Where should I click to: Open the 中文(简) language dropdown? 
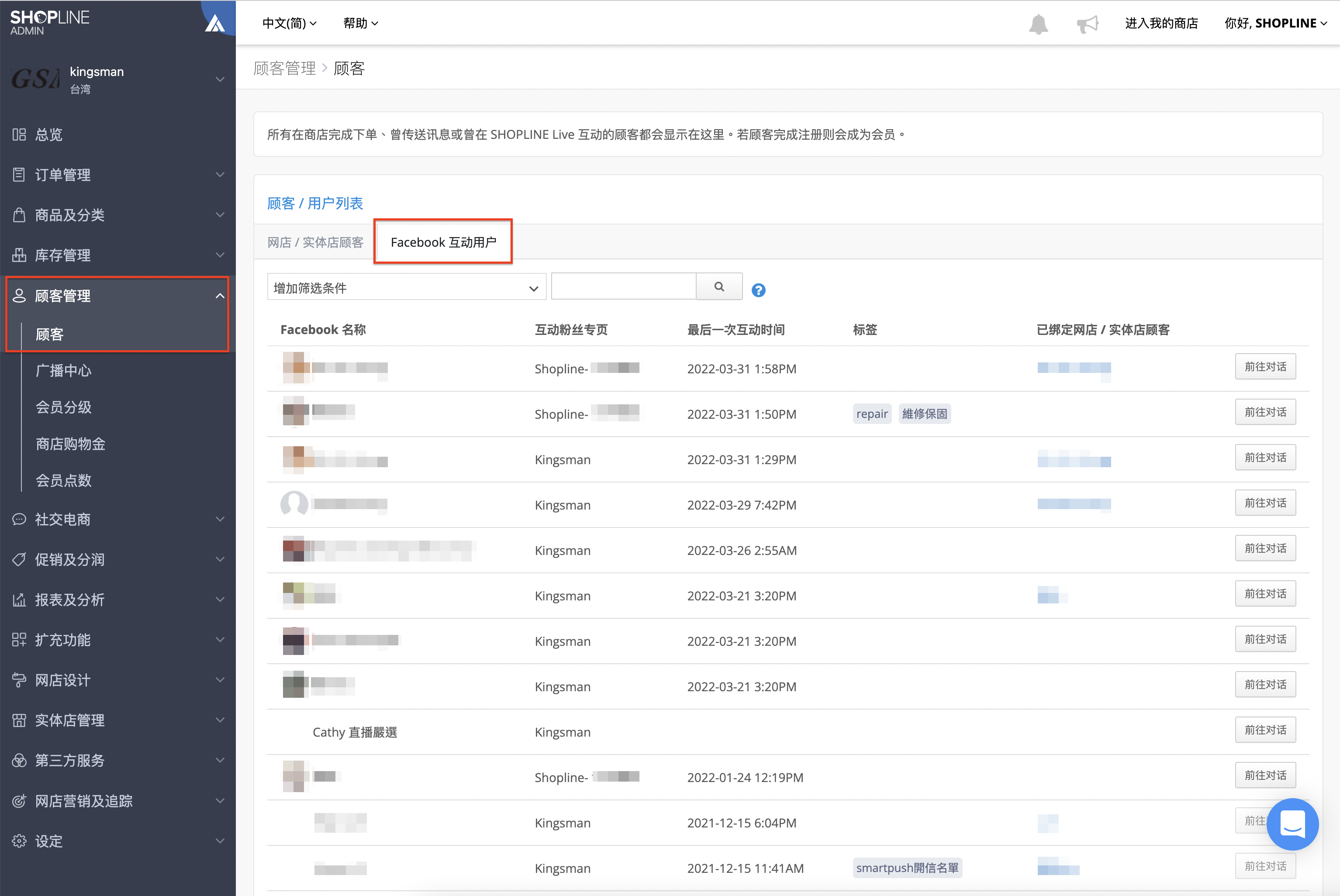pos(289,24)
